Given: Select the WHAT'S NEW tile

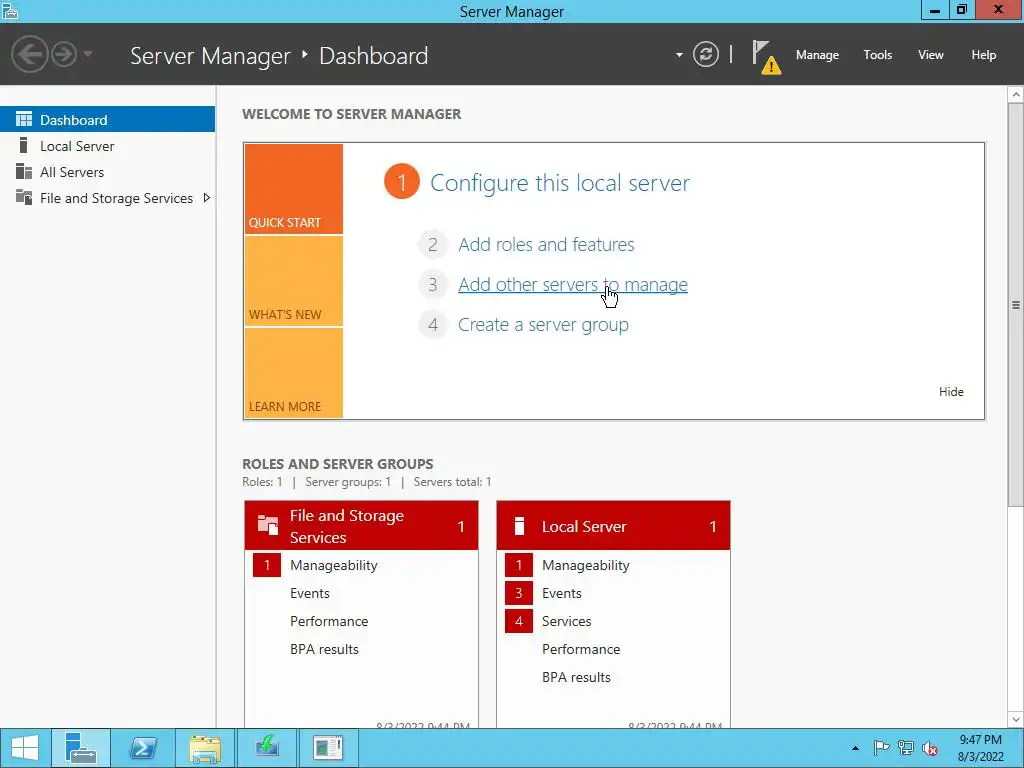Looking at the screenshot, I should (293, 281).
